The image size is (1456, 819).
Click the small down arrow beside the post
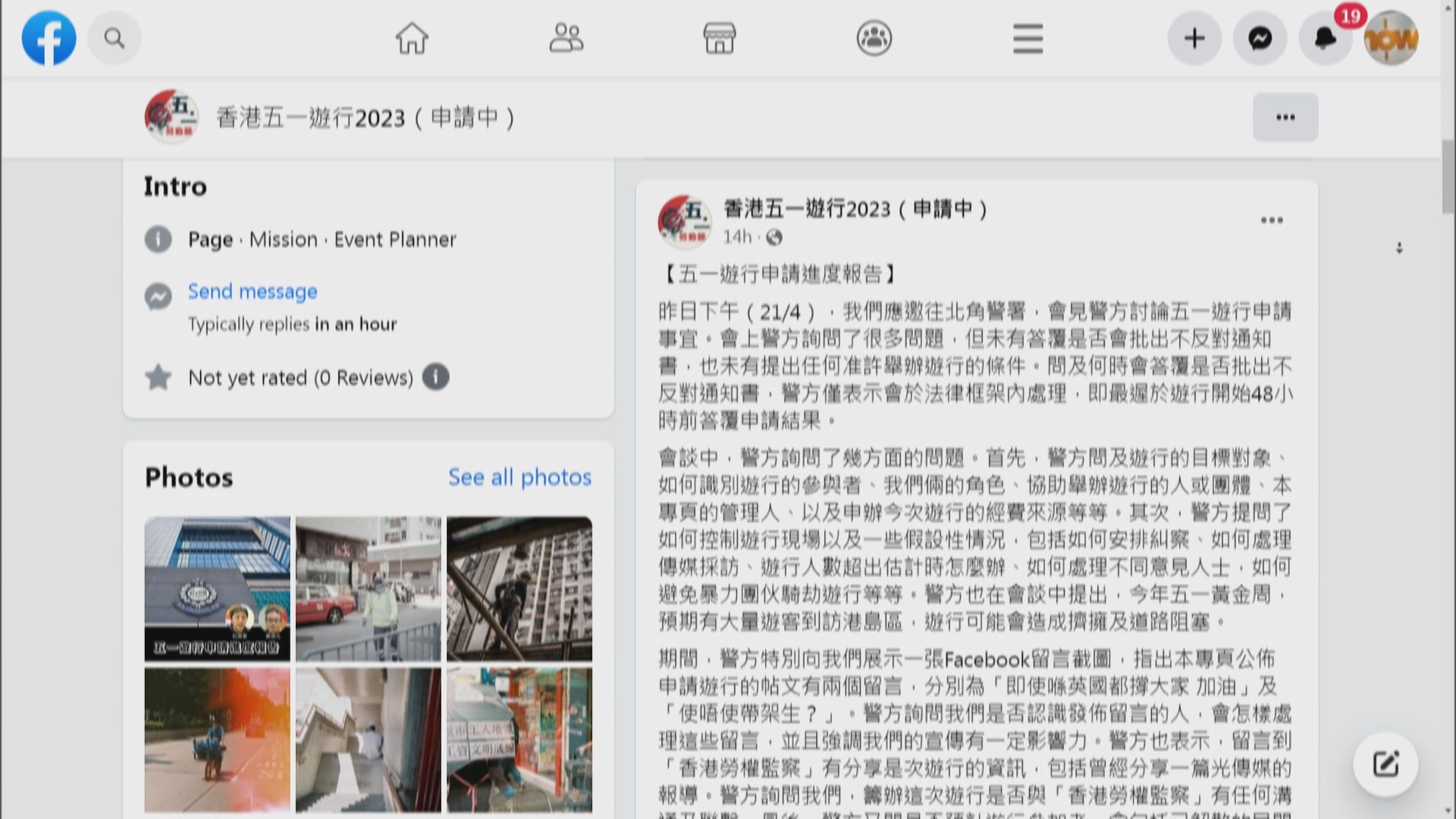click(1399, 246)
